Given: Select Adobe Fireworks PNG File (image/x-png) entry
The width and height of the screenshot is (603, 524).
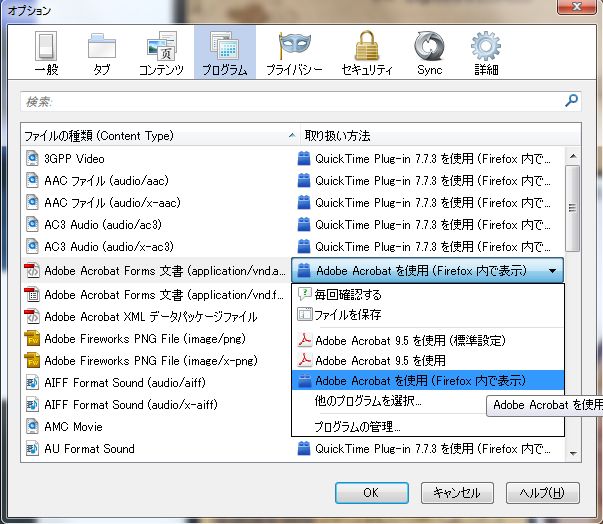Looking at the screenshot, I should pos(151,361).
